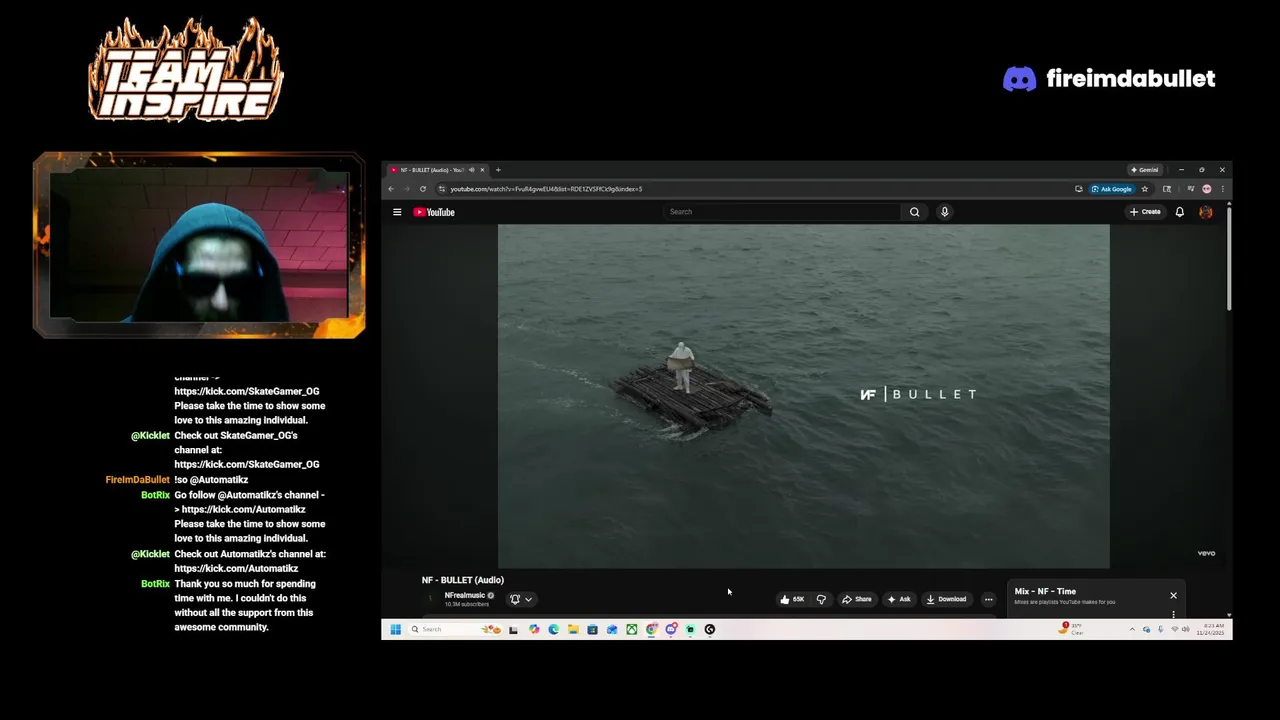1280x720 pixels.
Task: Open File Explorer from the taskbar
Action: click(573, 629)
